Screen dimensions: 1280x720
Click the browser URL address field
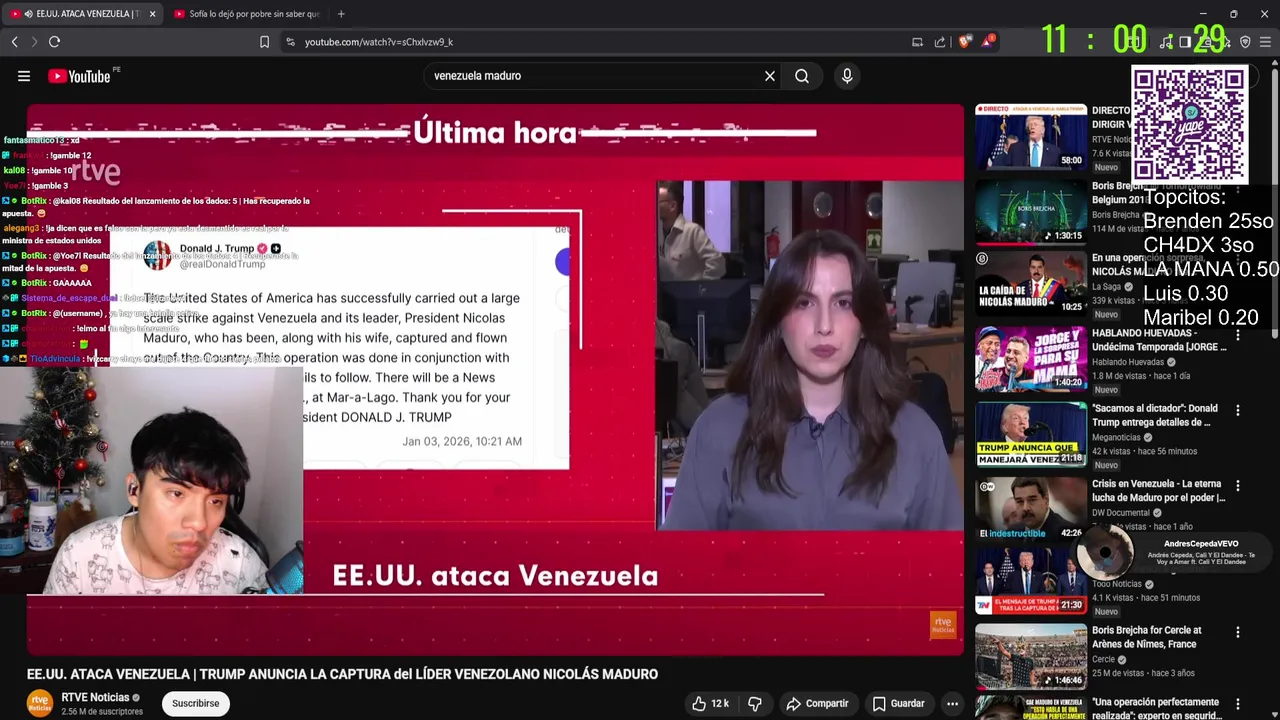click(600, 42)
